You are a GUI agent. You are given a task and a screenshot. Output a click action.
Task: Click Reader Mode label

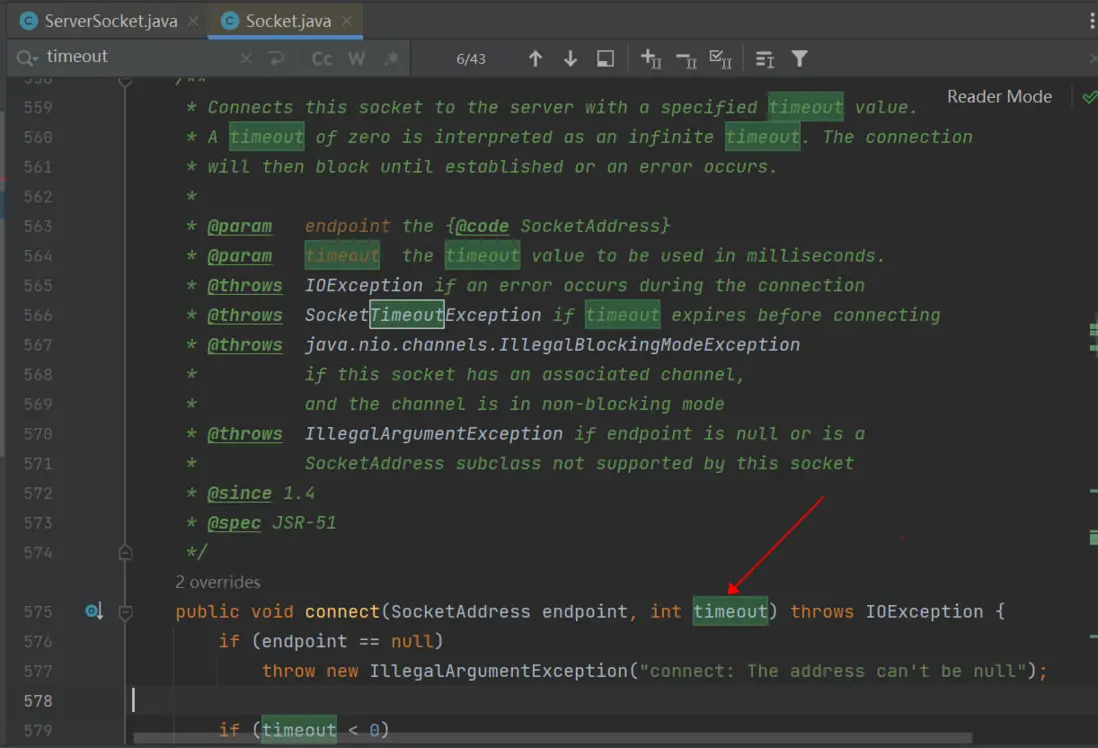(x=999, y=97)
